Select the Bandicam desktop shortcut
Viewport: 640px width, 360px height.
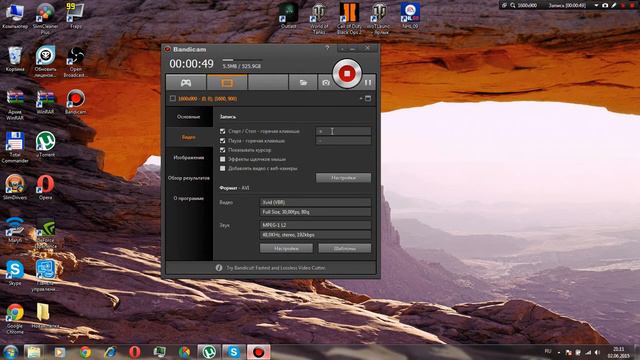(76, 101)
